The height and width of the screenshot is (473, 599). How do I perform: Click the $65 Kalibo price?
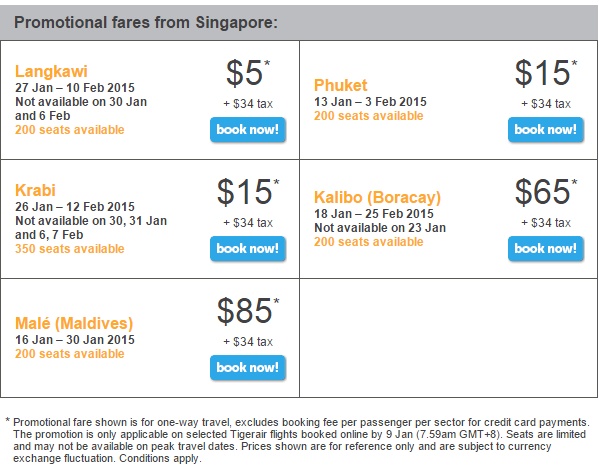546,191
